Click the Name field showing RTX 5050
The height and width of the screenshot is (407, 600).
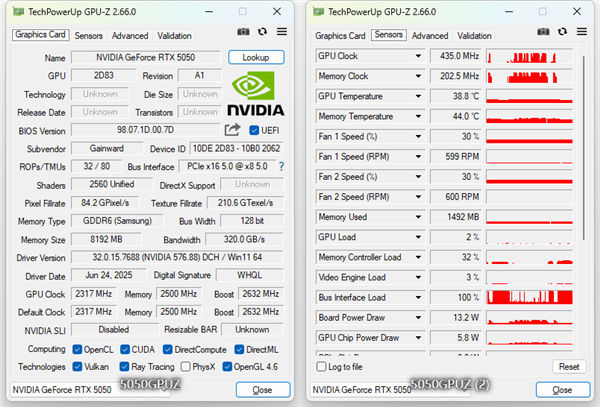click(146, 57)
